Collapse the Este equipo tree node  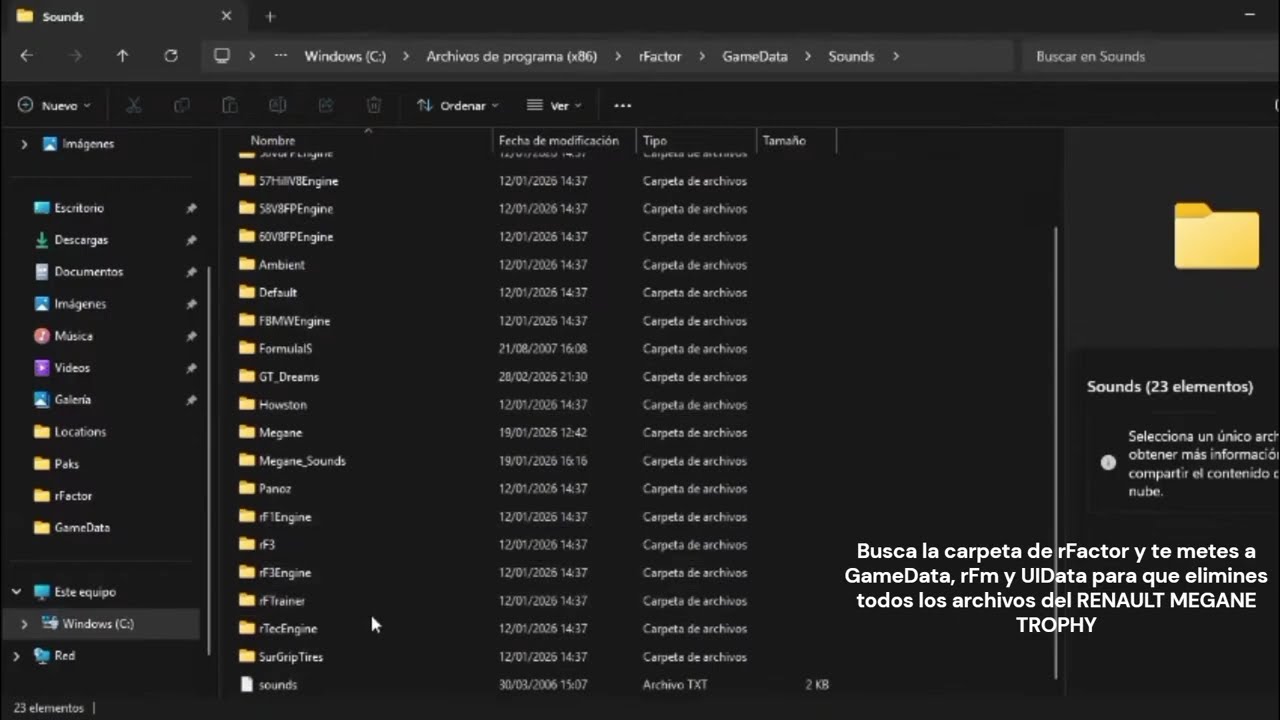(x=16, y=592)
